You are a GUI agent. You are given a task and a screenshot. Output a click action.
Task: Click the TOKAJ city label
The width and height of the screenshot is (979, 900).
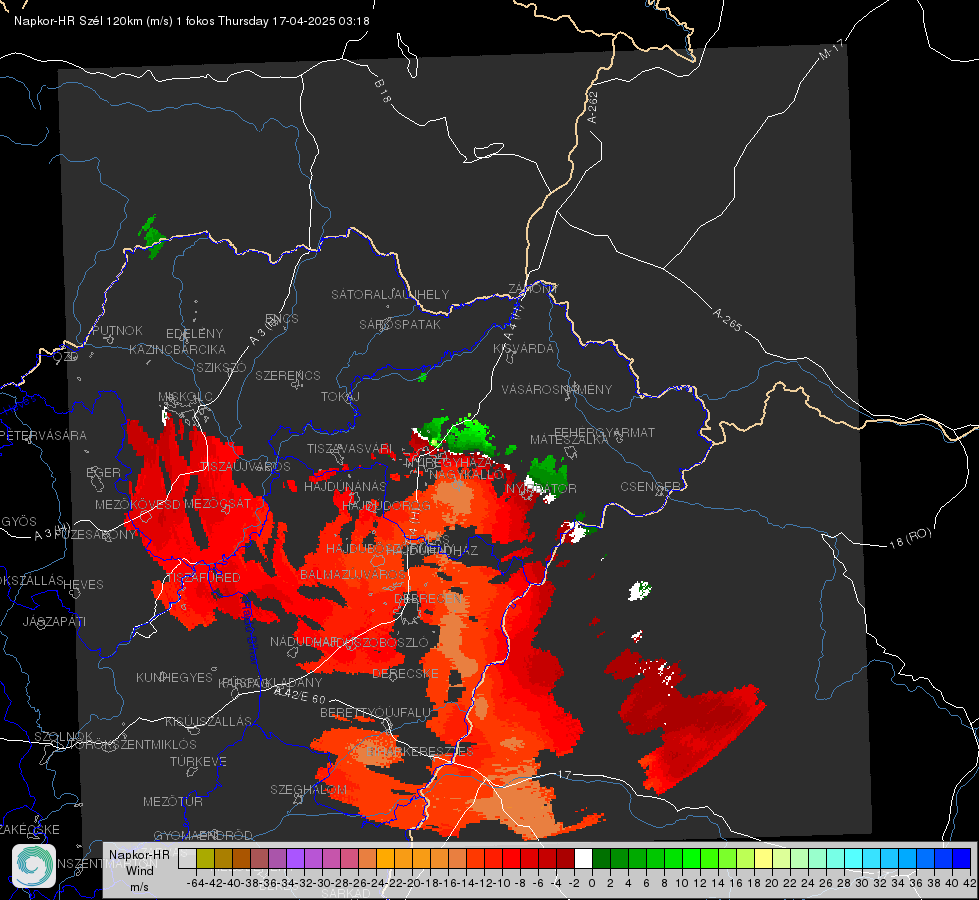340,397
